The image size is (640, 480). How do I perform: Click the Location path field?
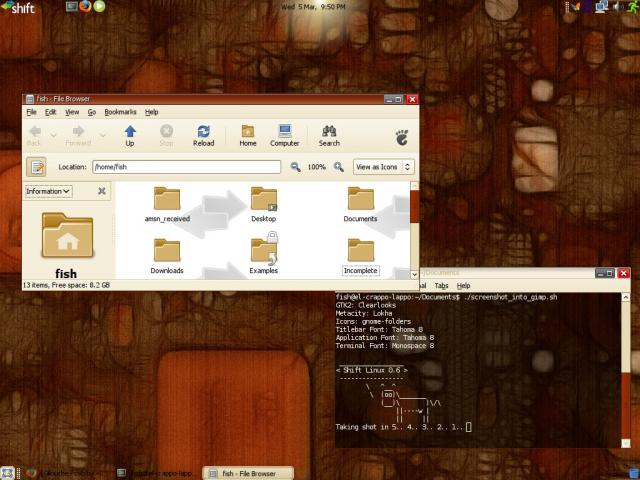(187, 167)
